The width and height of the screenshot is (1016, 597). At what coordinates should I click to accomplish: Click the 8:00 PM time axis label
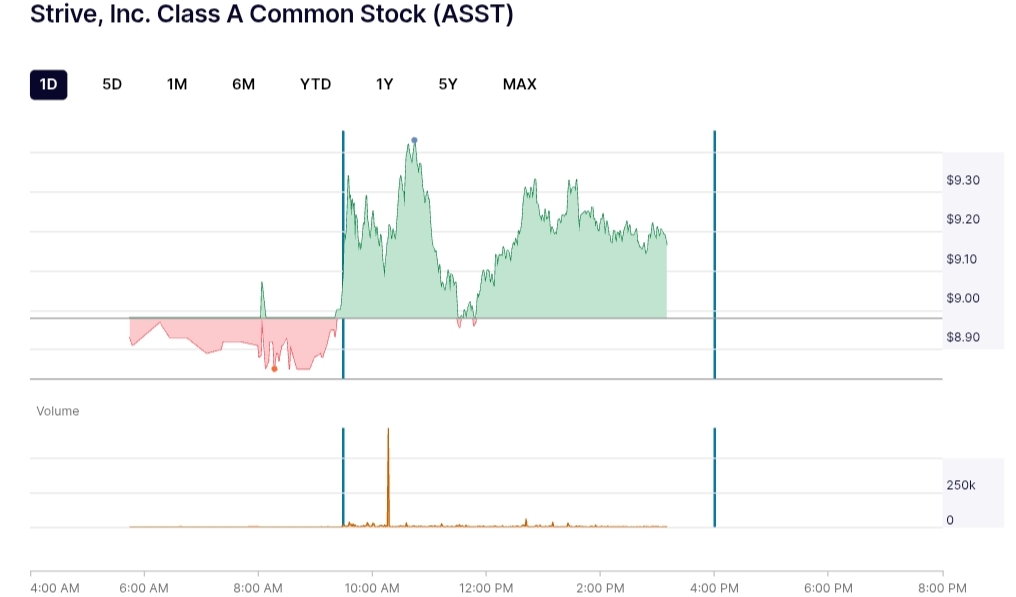click(x=942, y=588)
